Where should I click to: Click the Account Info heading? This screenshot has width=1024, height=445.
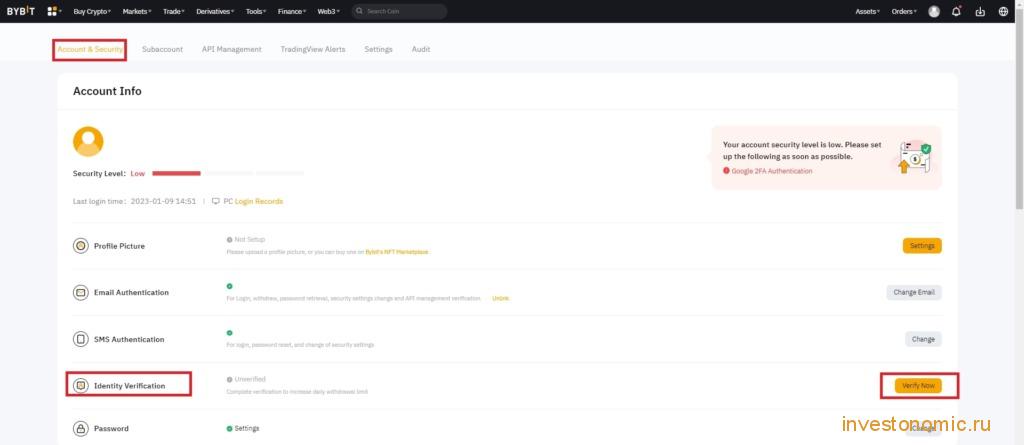tap(107, 91)
